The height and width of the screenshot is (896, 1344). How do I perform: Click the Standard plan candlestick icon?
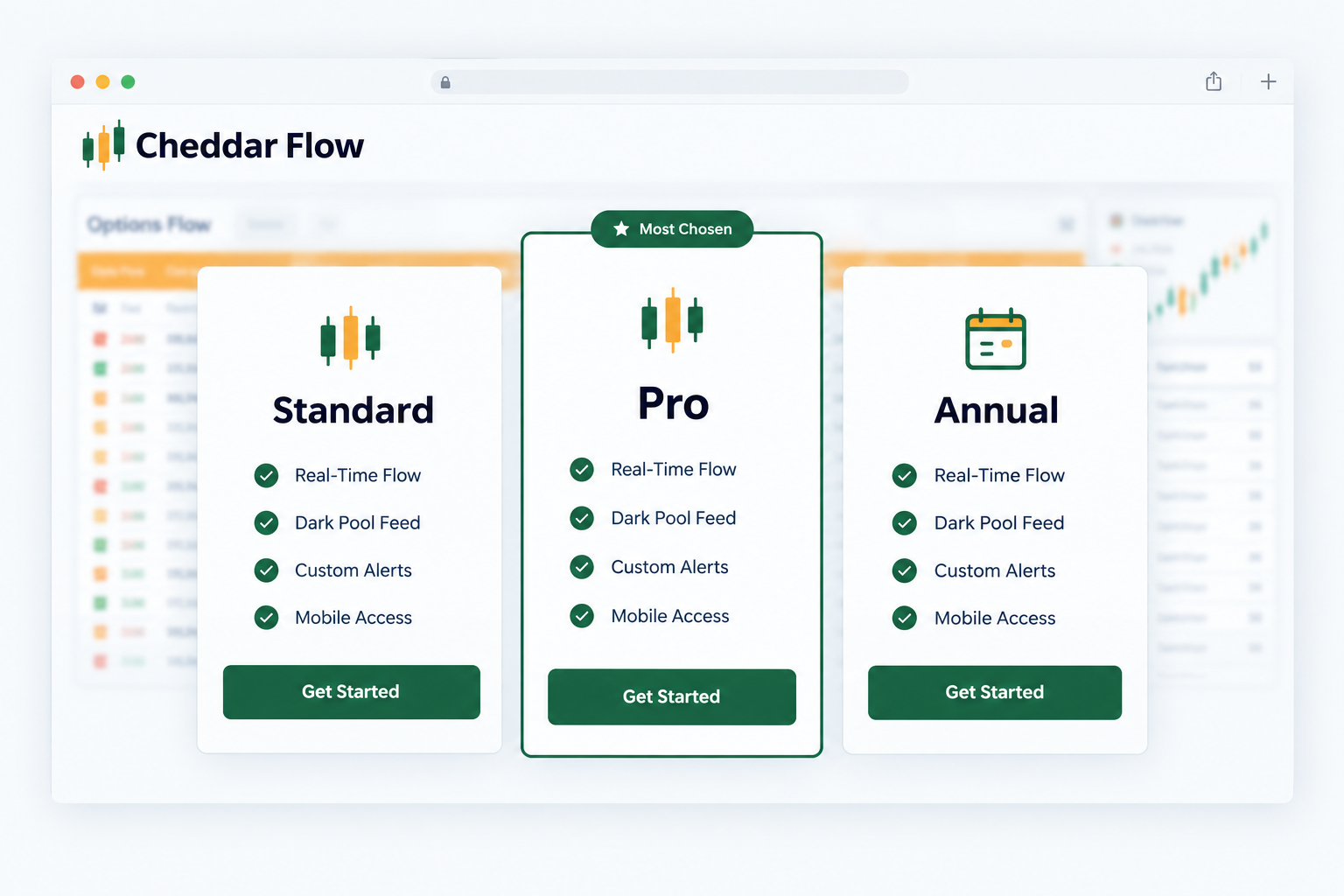pos(350,338)
